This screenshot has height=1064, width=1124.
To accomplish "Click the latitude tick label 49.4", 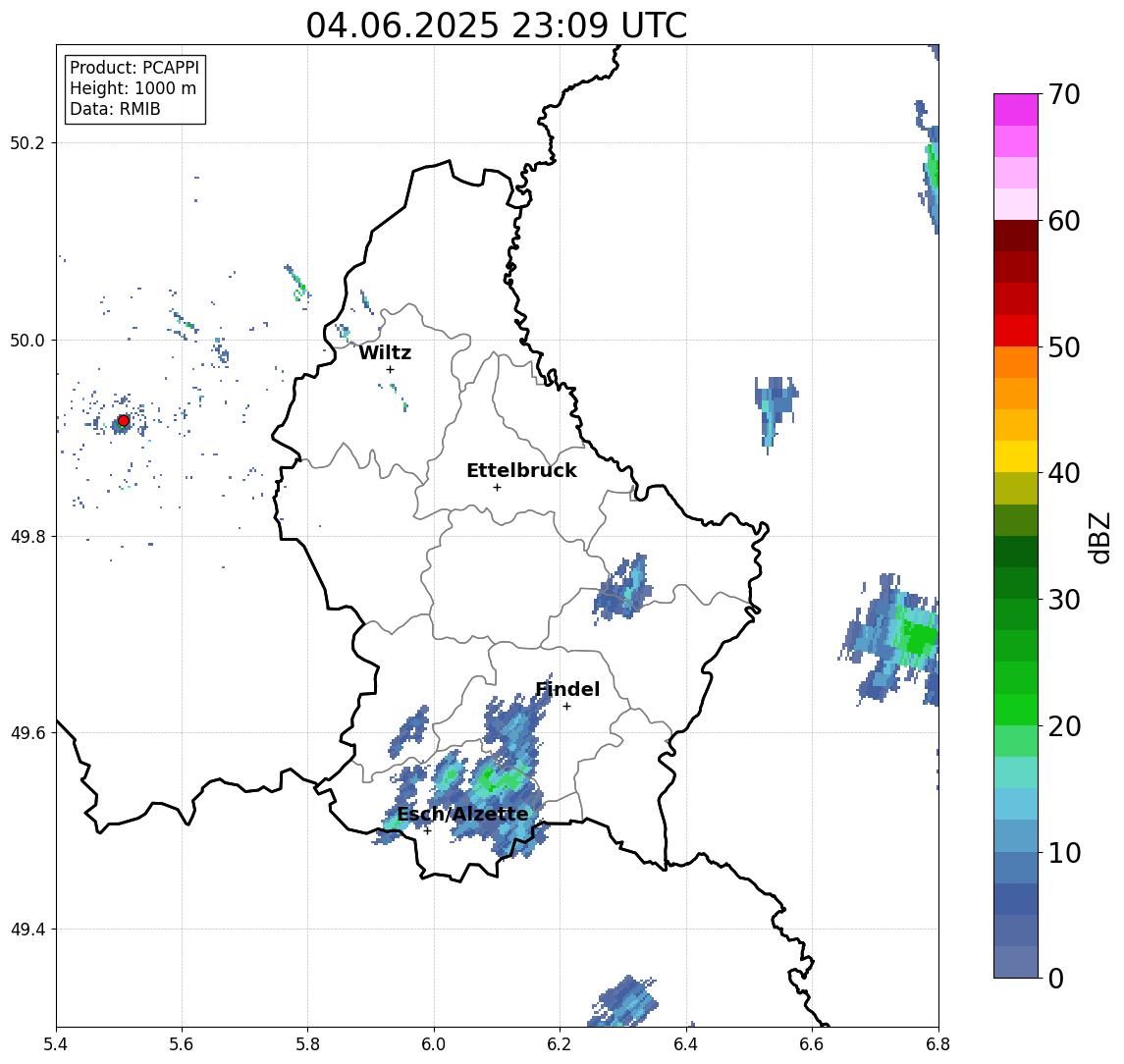I will point(27,930).
